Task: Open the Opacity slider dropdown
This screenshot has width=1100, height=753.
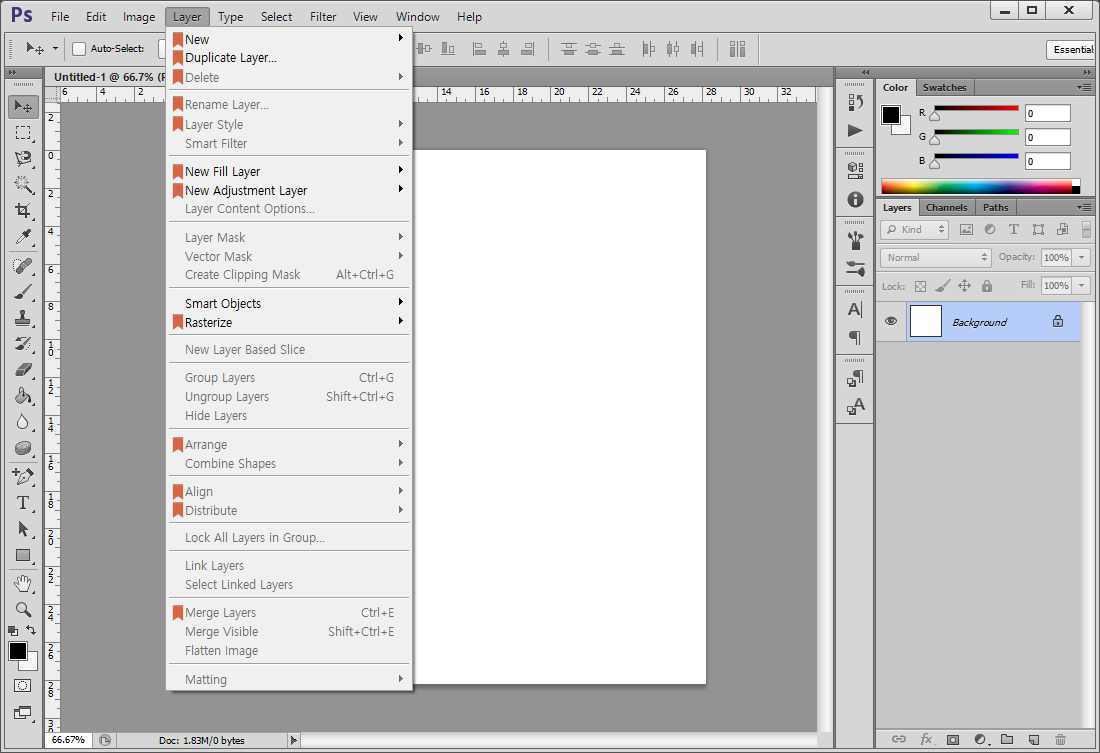Action: pos(1082,258)
